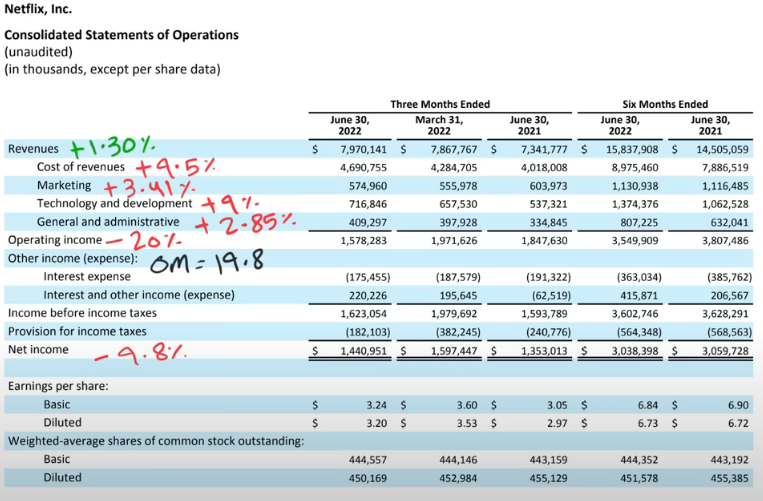763x501 pixels.
Task: Select the Technology and development label
Action: tap(114, 203)
